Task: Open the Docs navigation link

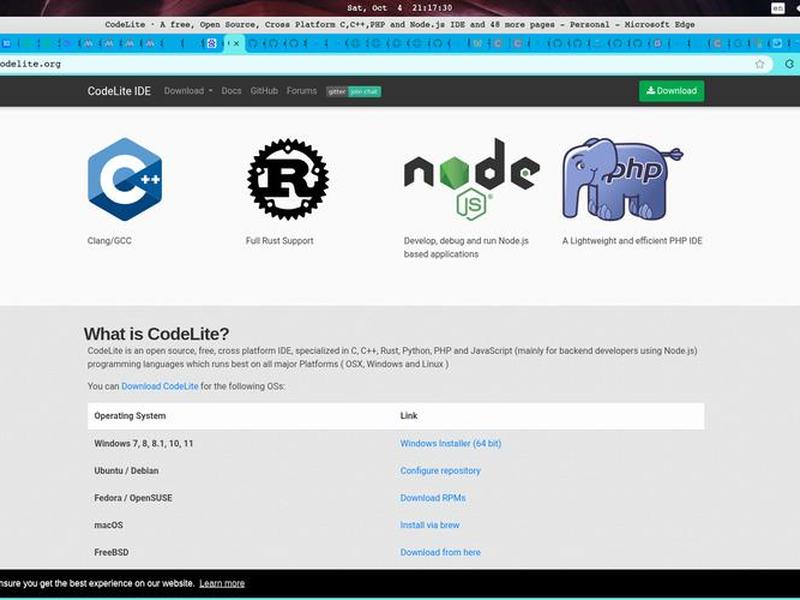Action: (231, 91)
